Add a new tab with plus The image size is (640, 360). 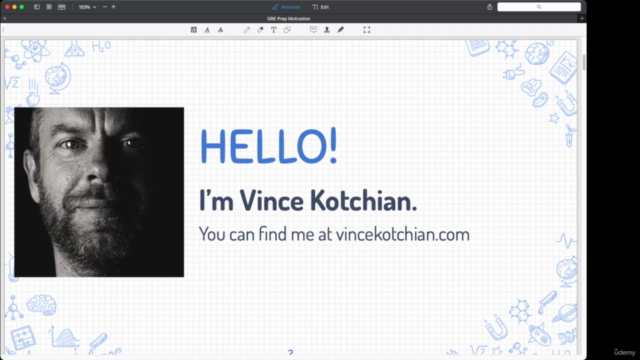pyautogui.click(x=582, y=18)
